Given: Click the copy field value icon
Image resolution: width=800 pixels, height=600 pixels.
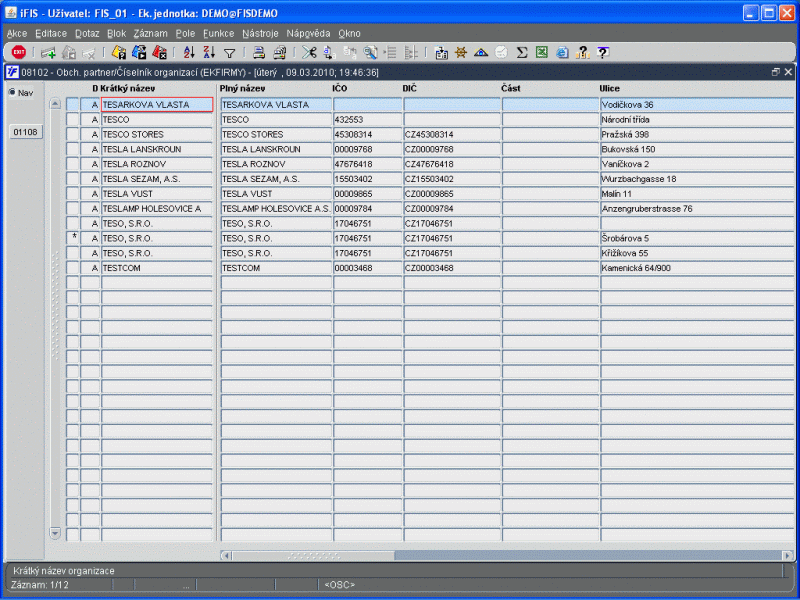Looking at the screenshot, I should click(x=329, y=53).
